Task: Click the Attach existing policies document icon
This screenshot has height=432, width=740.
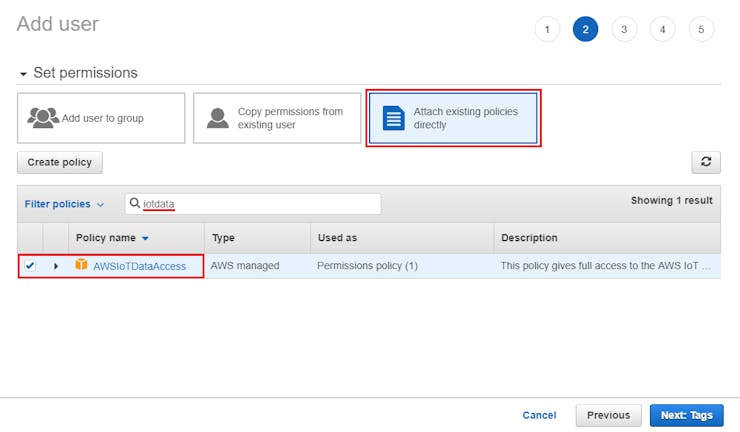Action: (394, 118)
